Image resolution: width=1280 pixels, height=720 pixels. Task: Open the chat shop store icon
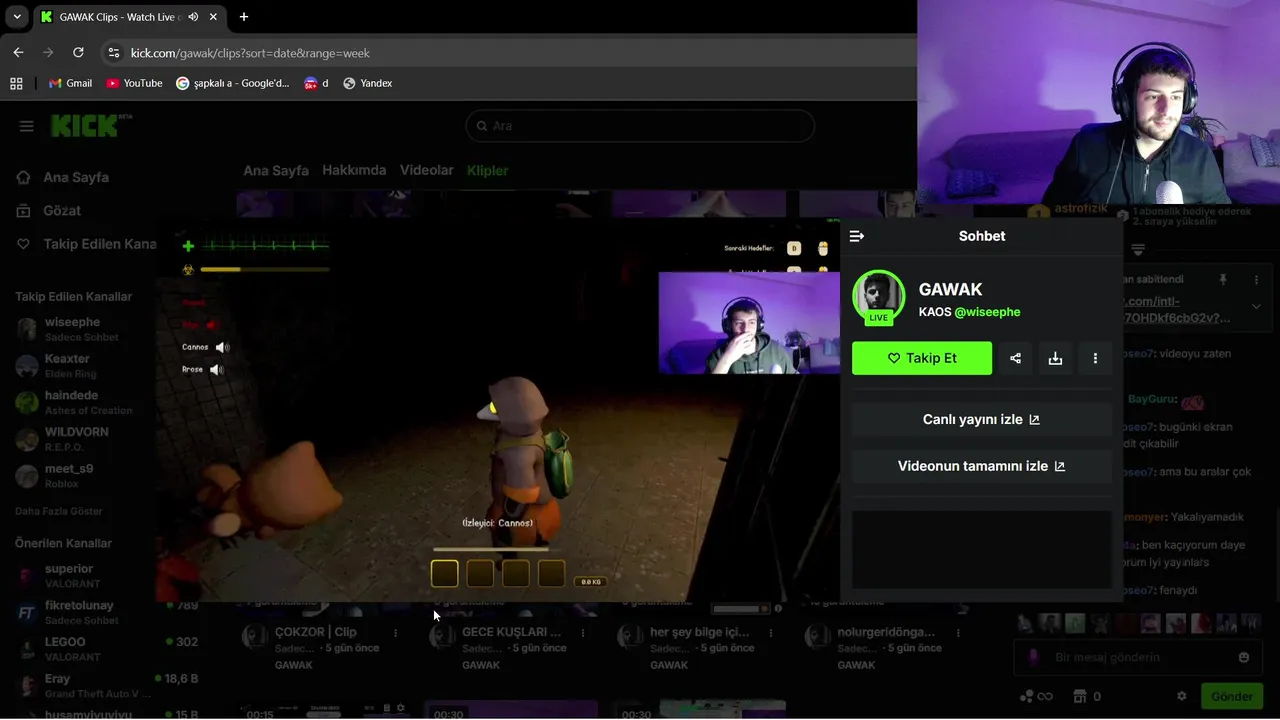click(1080, 696)
